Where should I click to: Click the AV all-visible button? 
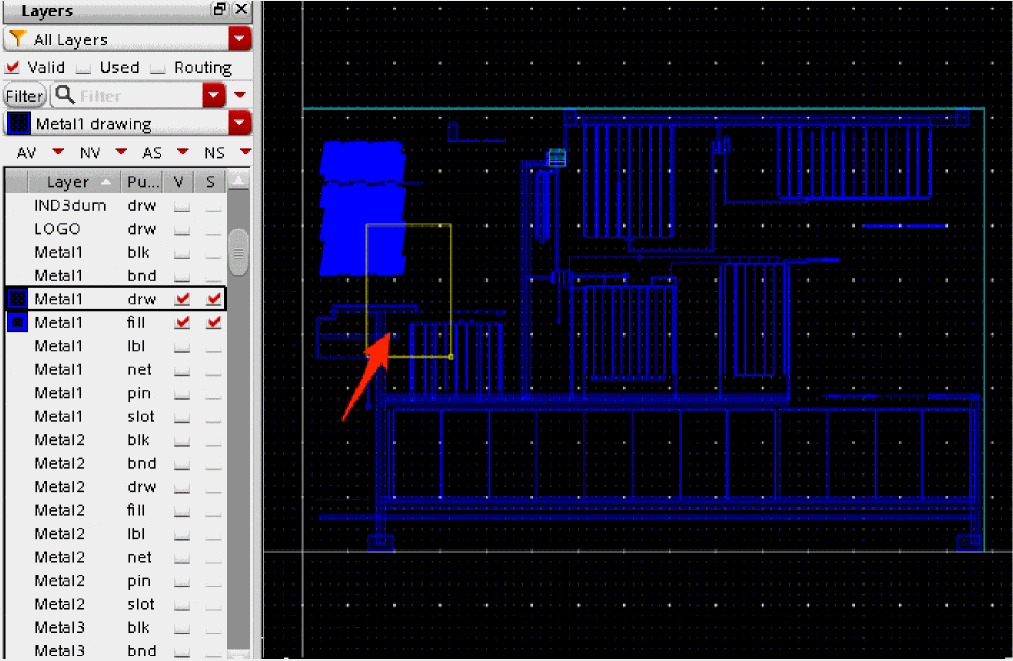click(26, 152)
